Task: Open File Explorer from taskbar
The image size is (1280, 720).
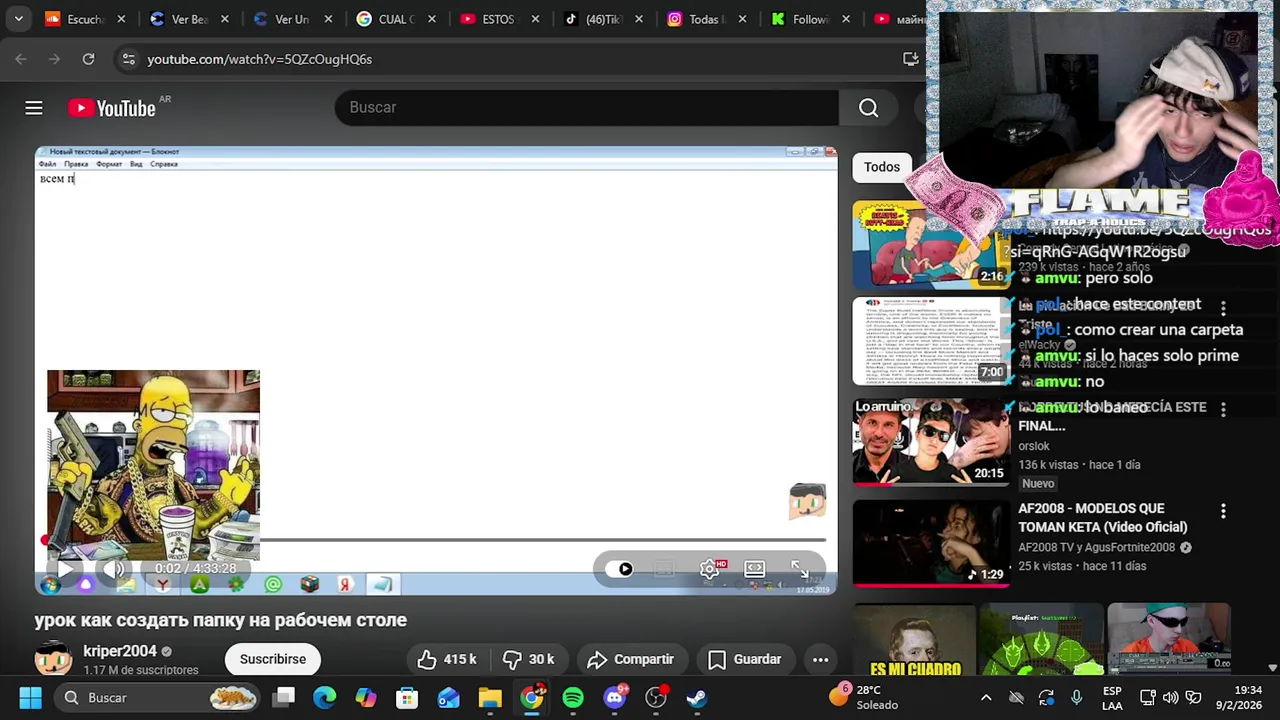Action: point(490,697)
